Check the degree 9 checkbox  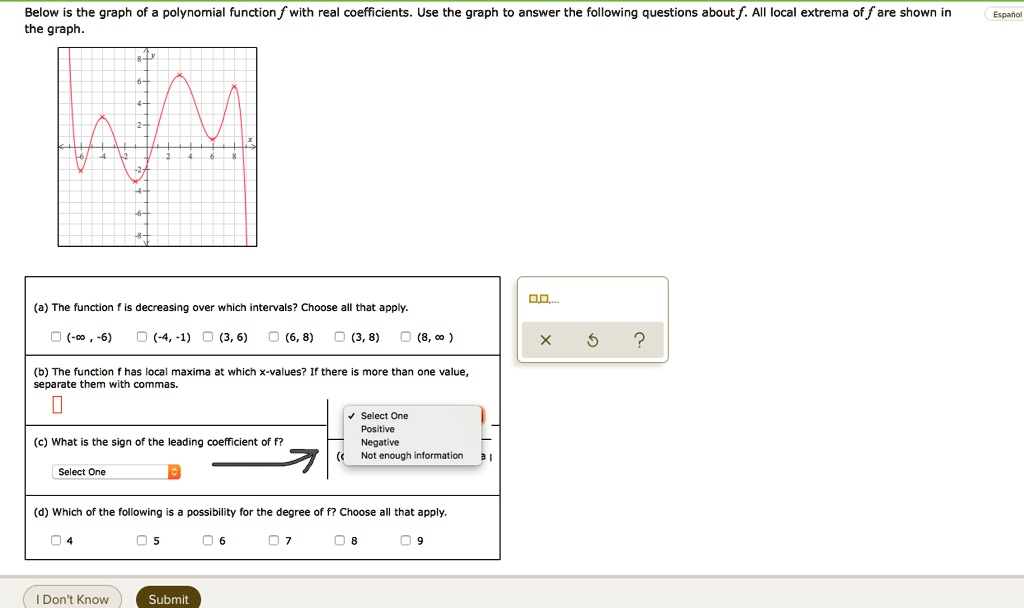(405, 540)
